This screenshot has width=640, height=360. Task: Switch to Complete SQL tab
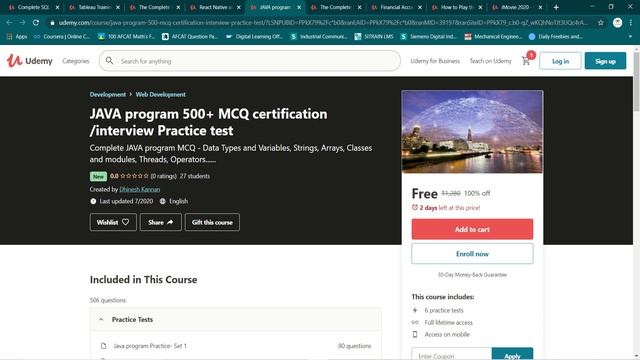tap(33, 7)
